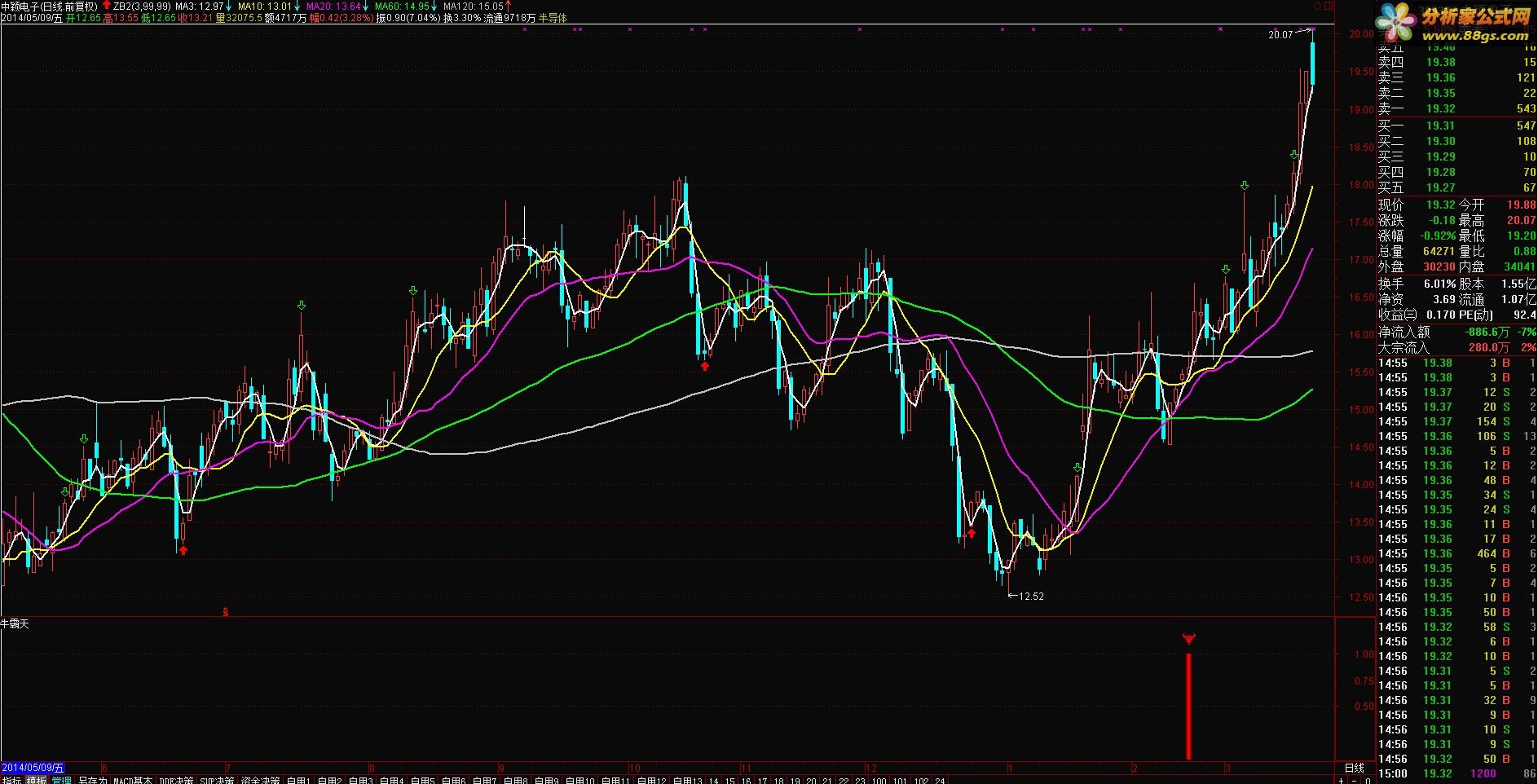Click the 涨幅 -0.92% value
The width and height of the screenshot is (1538, 784).
click(x=1438, y=236)
